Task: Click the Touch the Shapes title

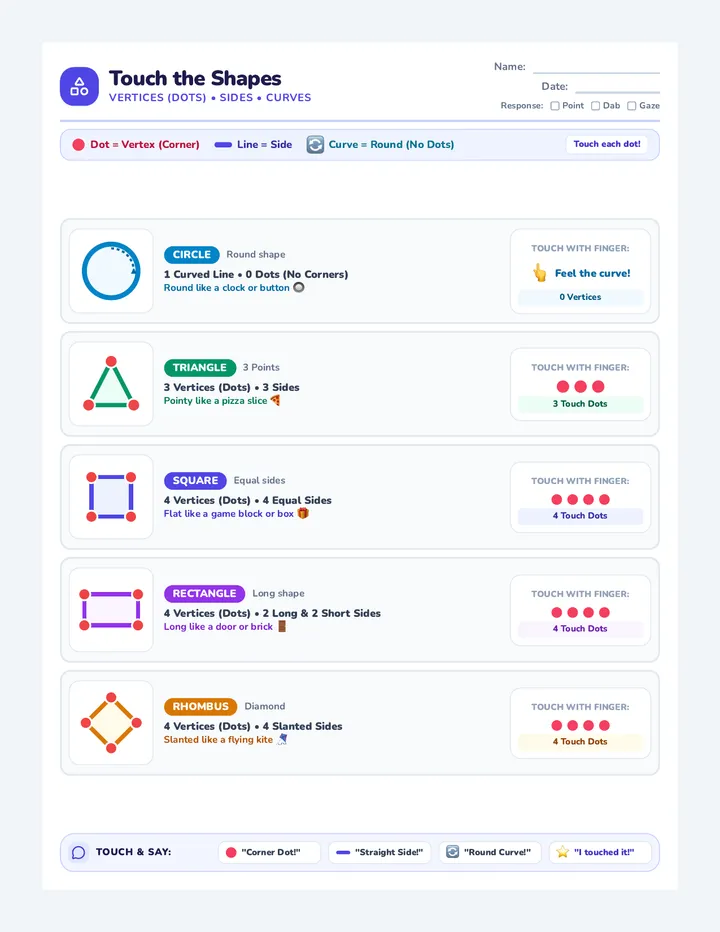Action: [195, 78]
